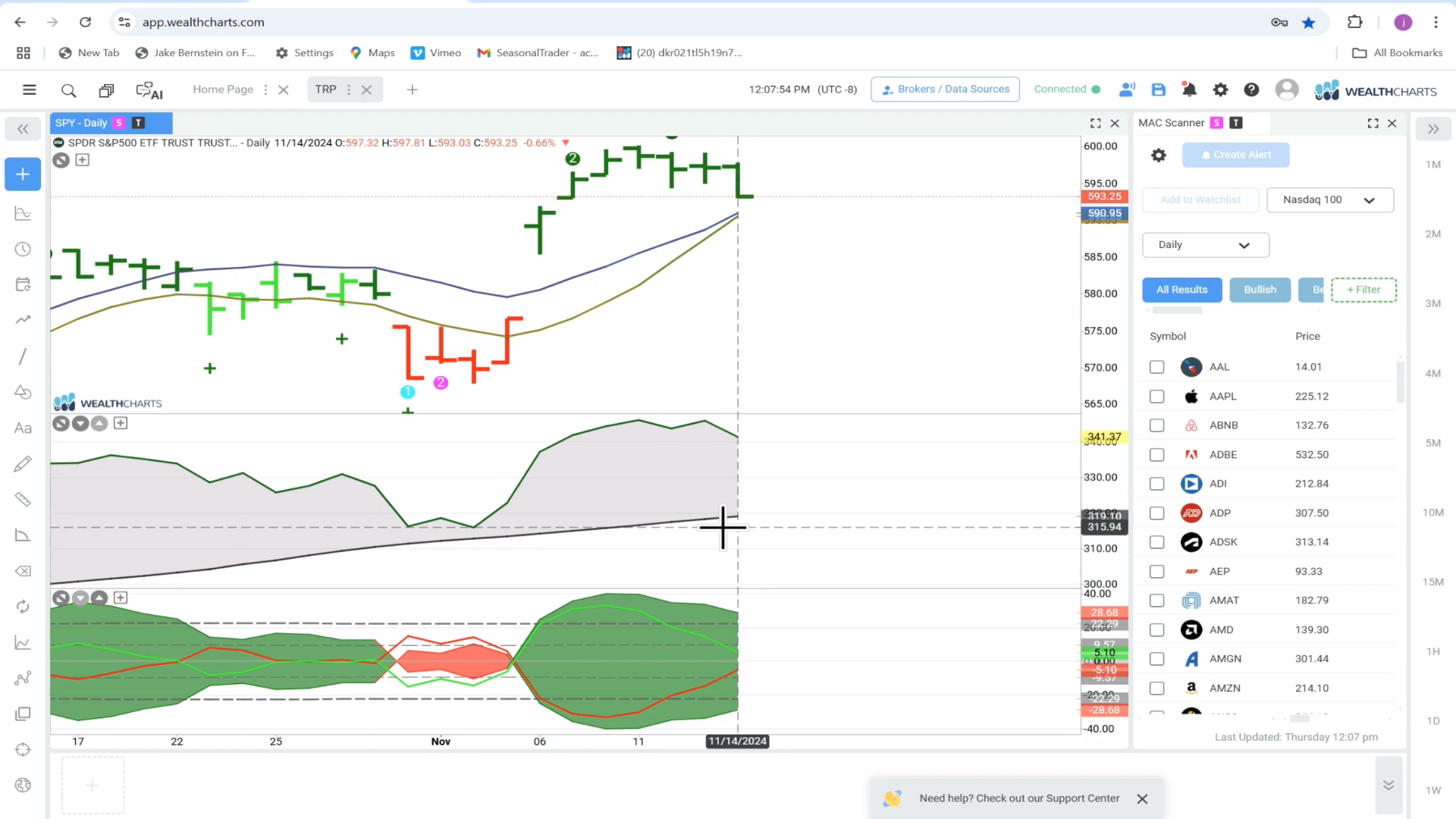The width and height of the screenshot is (1456, 819).
Task: Open the user profile avatar
Action: tap(1286, 89)
